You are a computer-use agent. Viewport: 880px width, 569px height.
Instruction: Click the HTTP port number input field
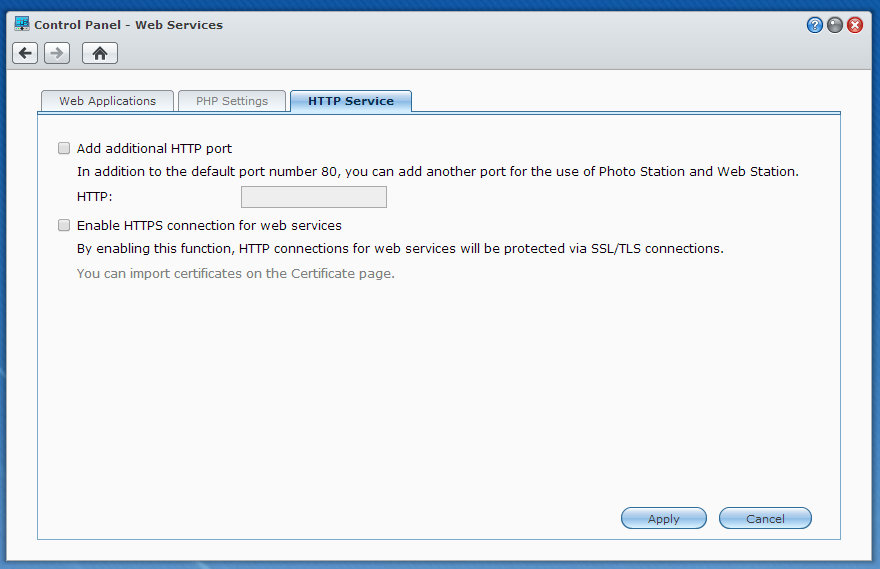click(314, 197)
